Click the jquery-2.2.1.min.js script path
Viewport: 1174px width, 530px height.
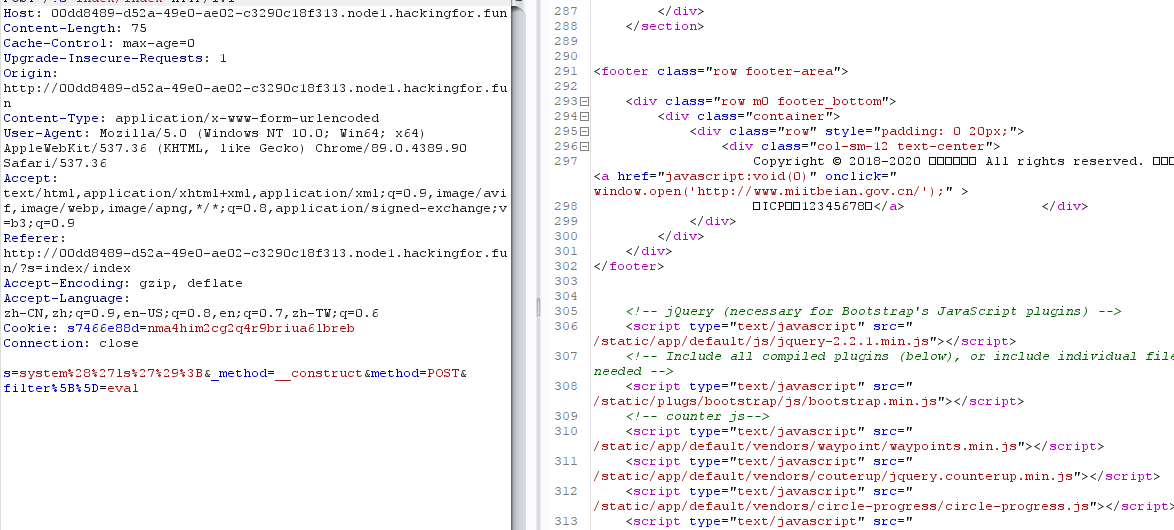click(764, 341)
